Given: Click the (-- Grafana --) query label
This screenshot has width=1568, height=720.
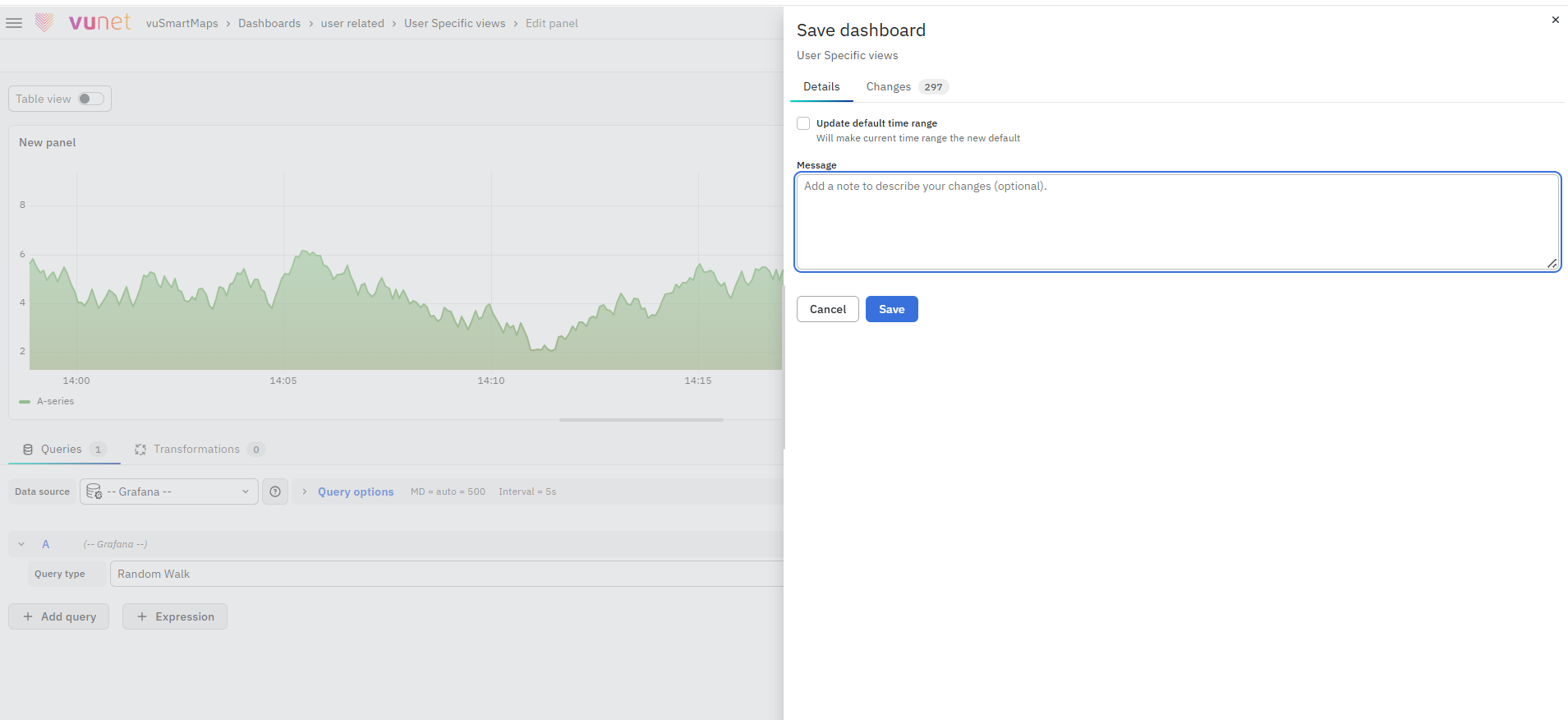Looking at the screenshot, I should [115, 544].
